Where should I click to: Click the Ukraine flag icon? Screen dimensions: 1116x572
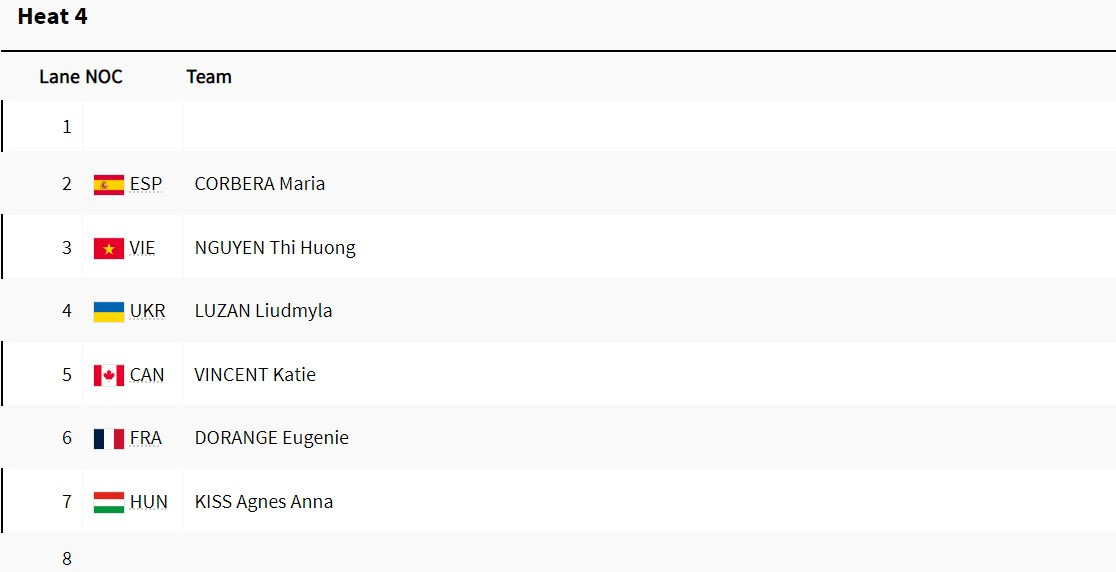pyautogui.click(x=109, y=311)
